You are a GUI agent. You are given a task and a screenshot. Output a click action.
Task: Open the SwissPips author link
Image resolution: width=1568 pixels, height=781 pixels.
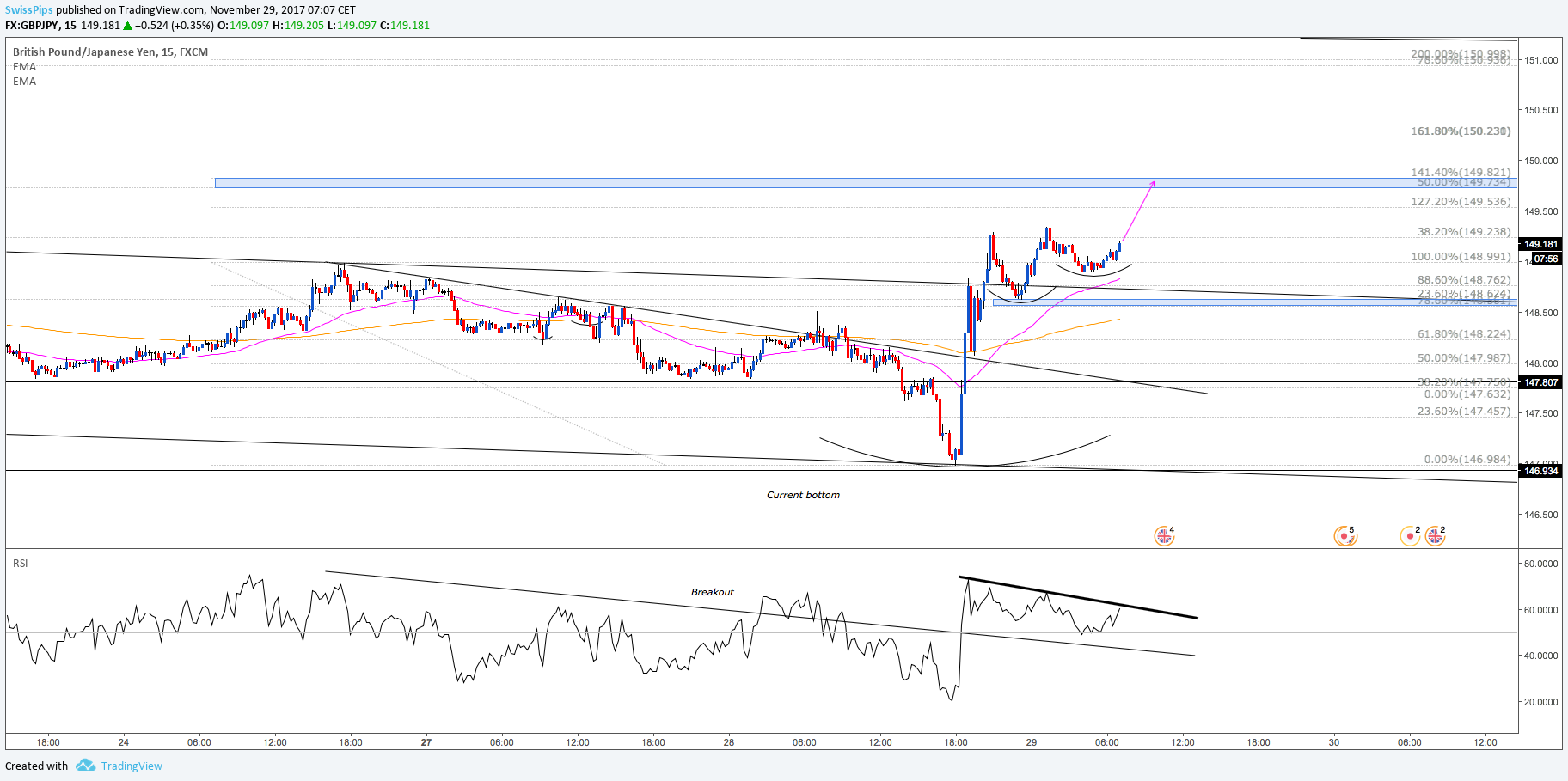(x=29, y=9)
